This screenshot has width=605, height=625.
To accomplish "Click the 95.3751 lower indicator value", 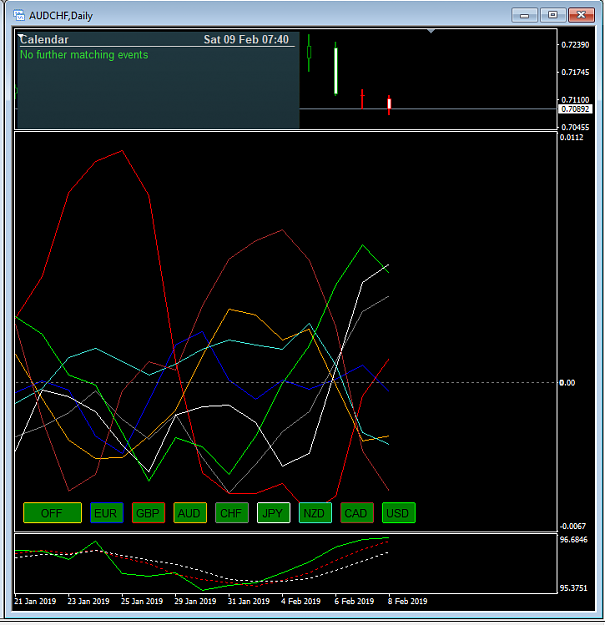I will pos(574,588).
